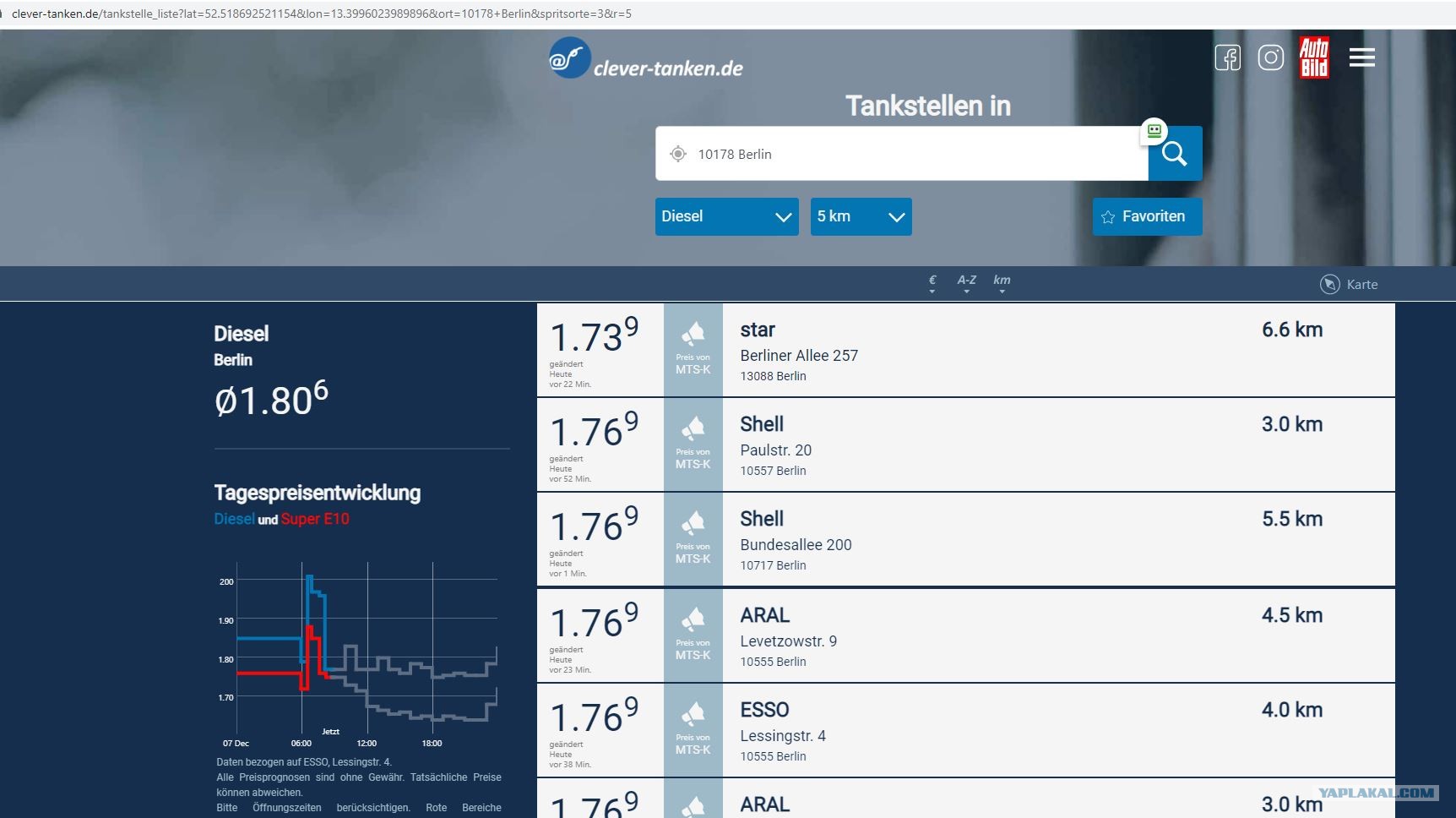Click the 1.76⁹ price for Shell Bundesallee

[595, 525]
